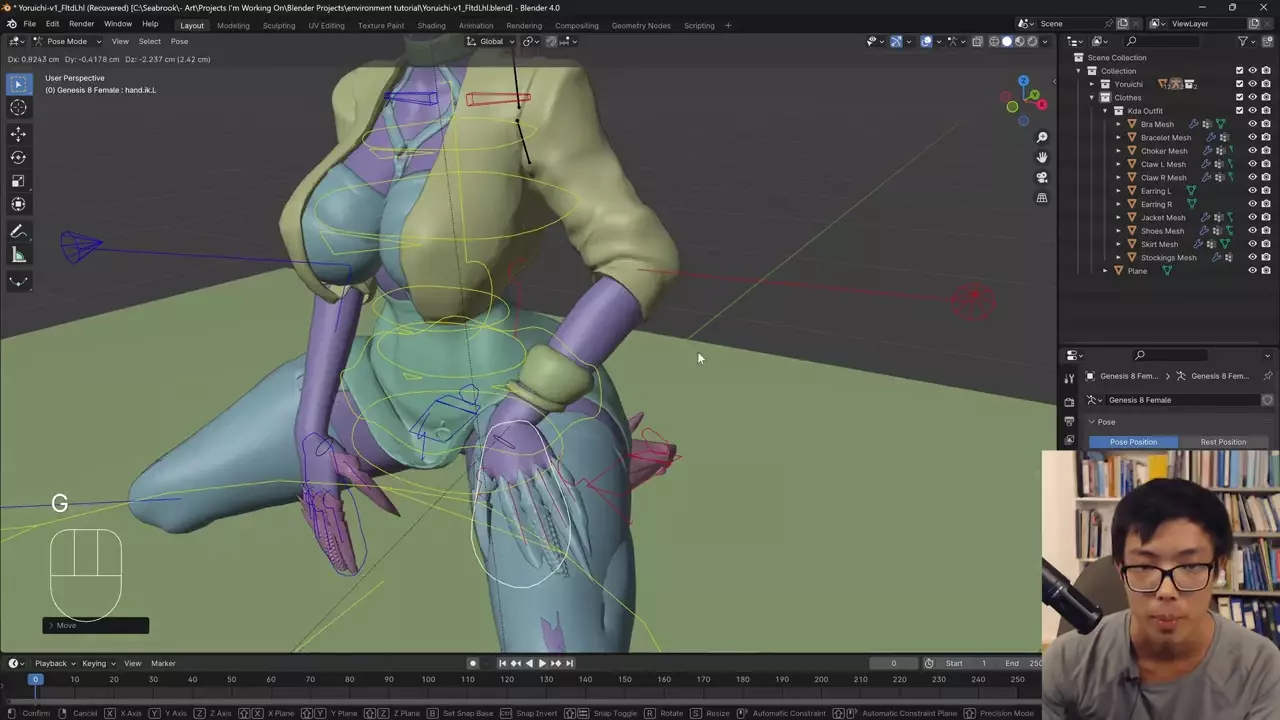Screen dimensions: 1280x720
Task: Switch to the Sculpting workspace tab
Action: click(x=278, y=25)
